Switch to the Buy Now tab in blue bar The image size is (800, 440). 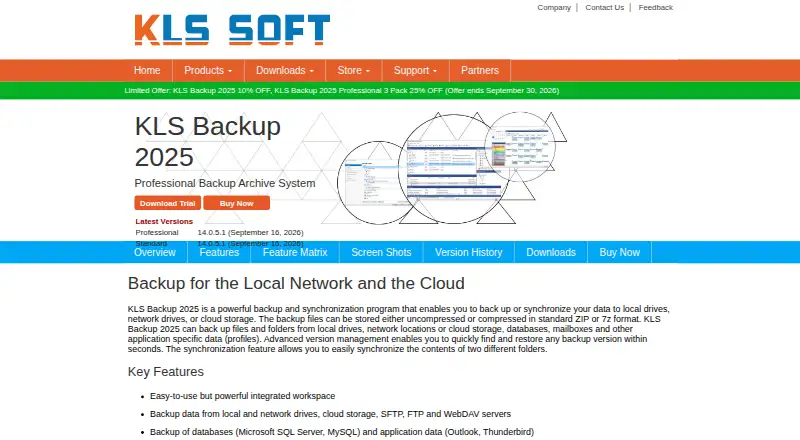point(619,252)
